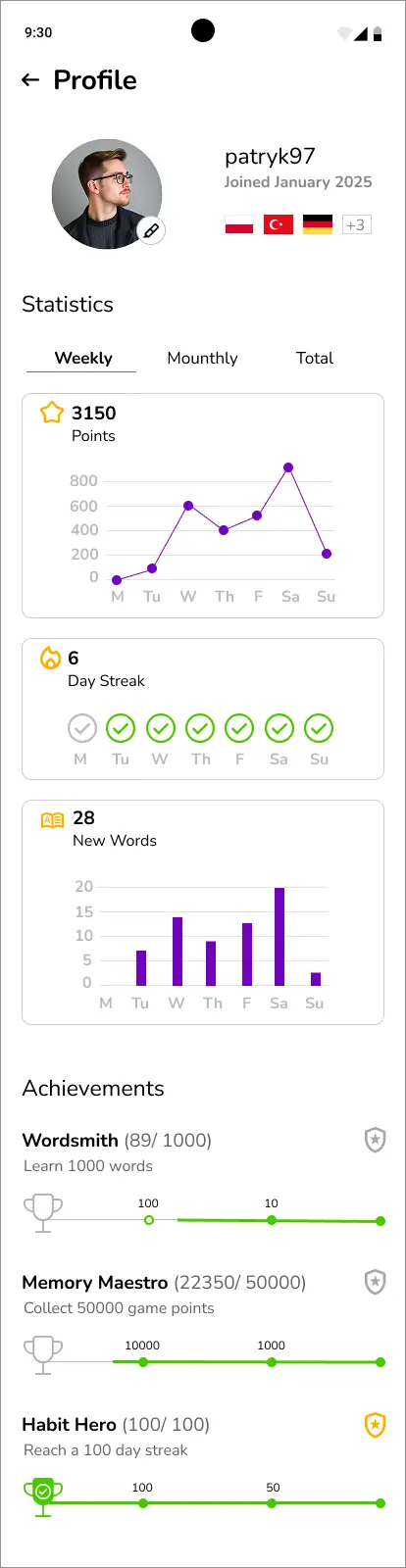Click the gold star Points icon

point(52,413)
